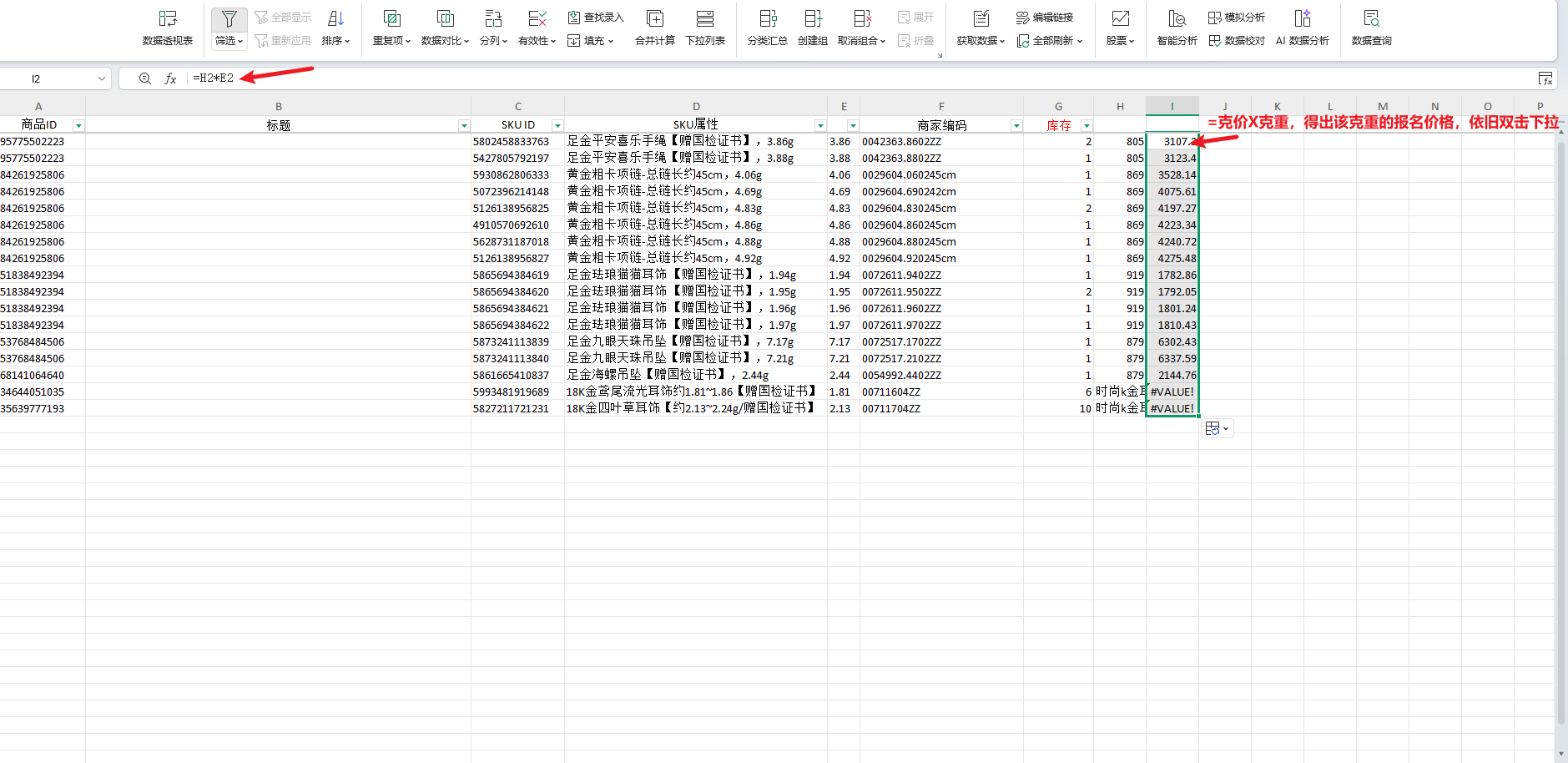Viewport: 1568px width, 763px height.
Task: Expand the name box dropdown arrow
Action: click(102, 78)
